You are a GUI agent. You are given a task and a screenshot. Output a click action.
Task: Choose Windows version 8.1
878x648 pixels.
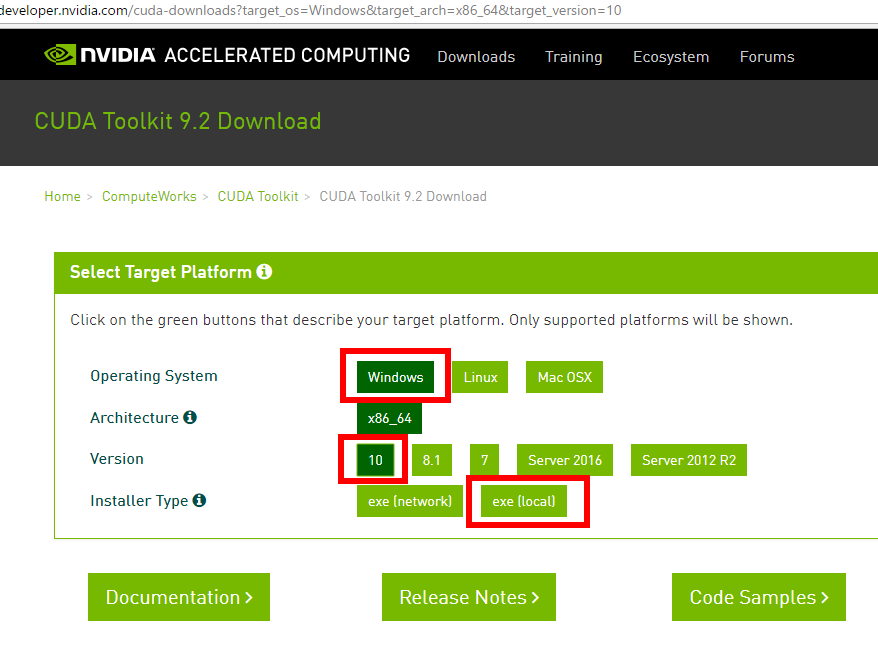click(432, 460)
